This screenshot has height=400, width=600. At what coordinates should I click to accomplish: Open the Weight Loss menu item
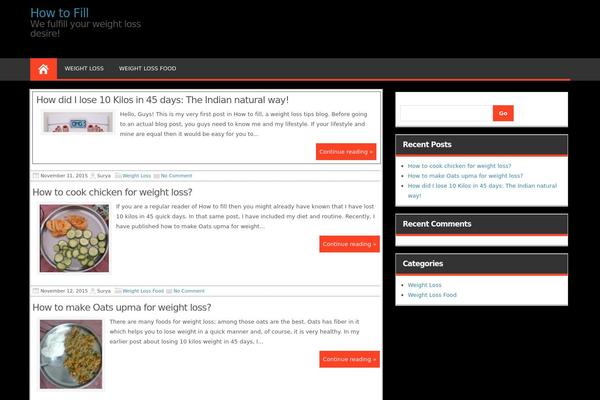click(84, 69)
